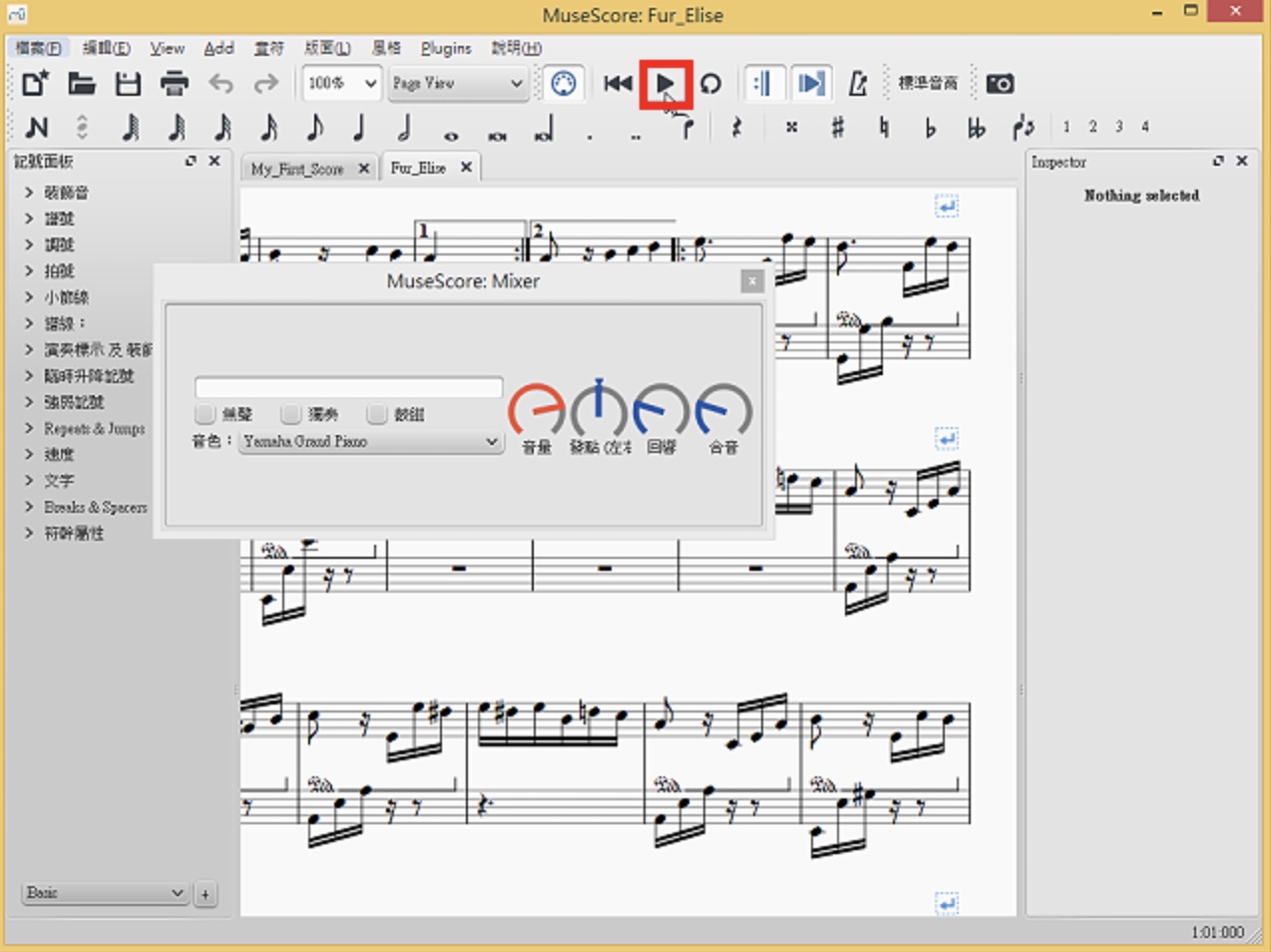Close the MuseScore Mixer window
1271x952 pixels.
[752, 282]
